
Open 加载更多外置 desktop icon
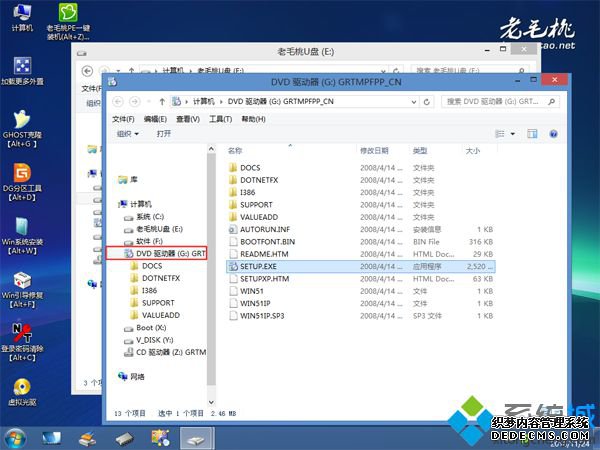pos(22,70)
